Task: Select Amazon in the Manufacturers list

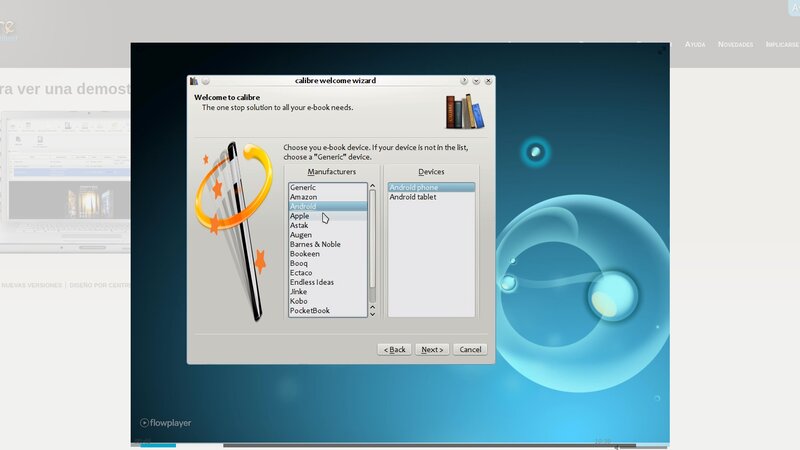Action: [x=328, y=197]
